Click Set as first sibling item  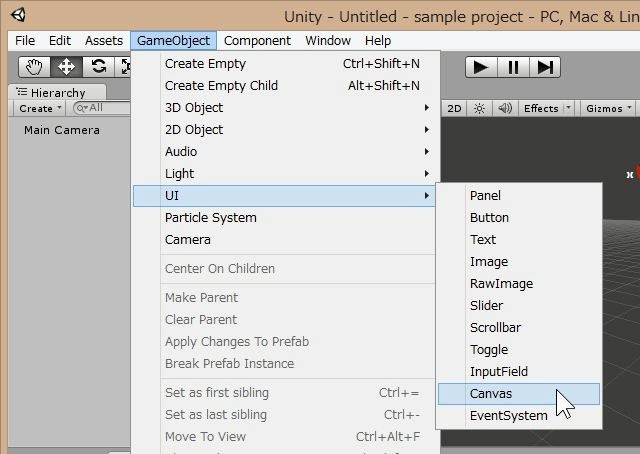point(286,393)
